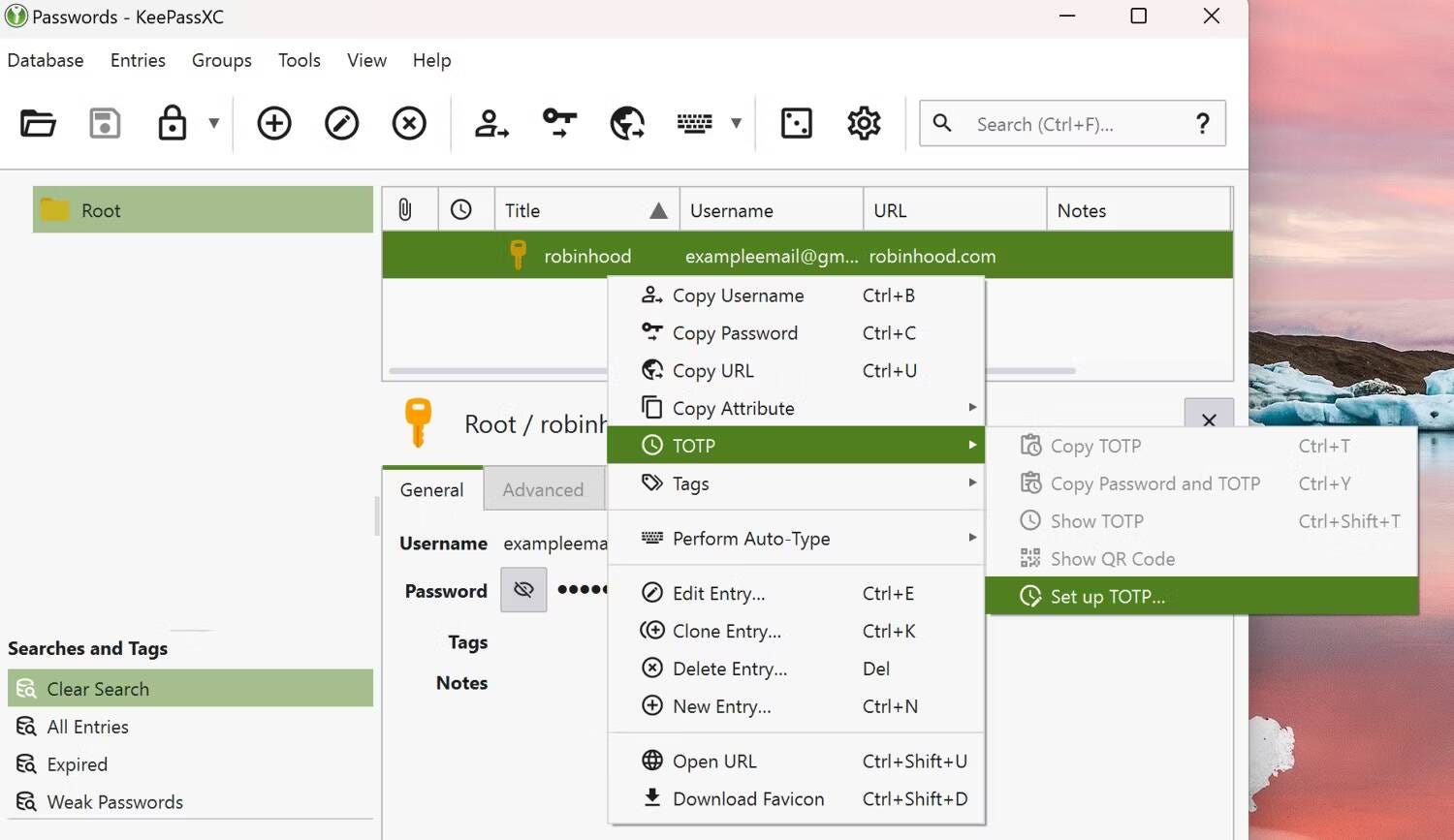Select All Entries in Searches and Tags
Viewport: 1454px width, 840px height.
tap(87, 727)
